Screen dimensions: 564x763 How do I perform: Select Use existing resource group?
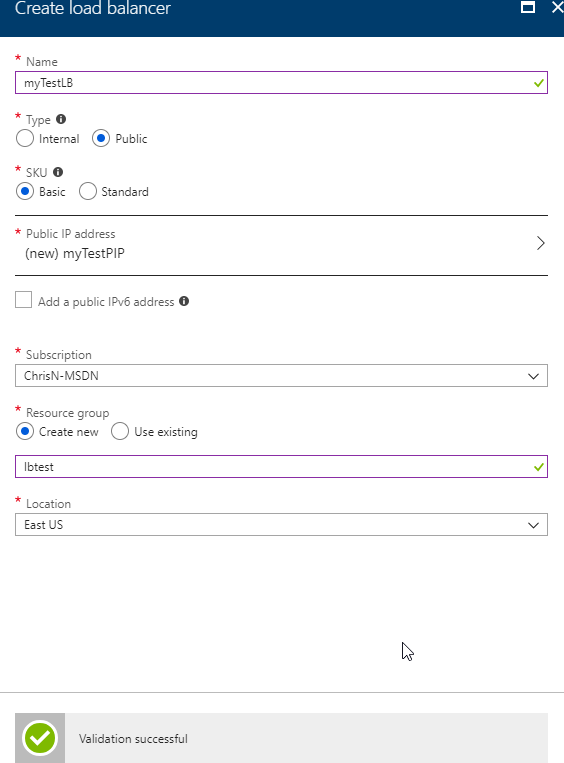pyautogui.click(x=120, y=431)
